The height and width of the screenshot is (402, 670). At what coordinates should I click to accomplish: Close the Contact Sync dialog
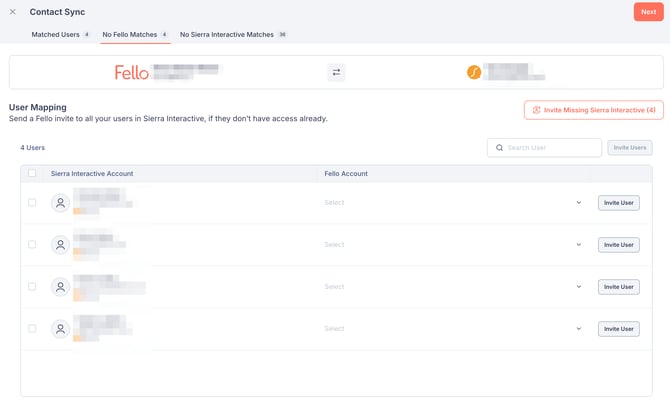point(13,12)
